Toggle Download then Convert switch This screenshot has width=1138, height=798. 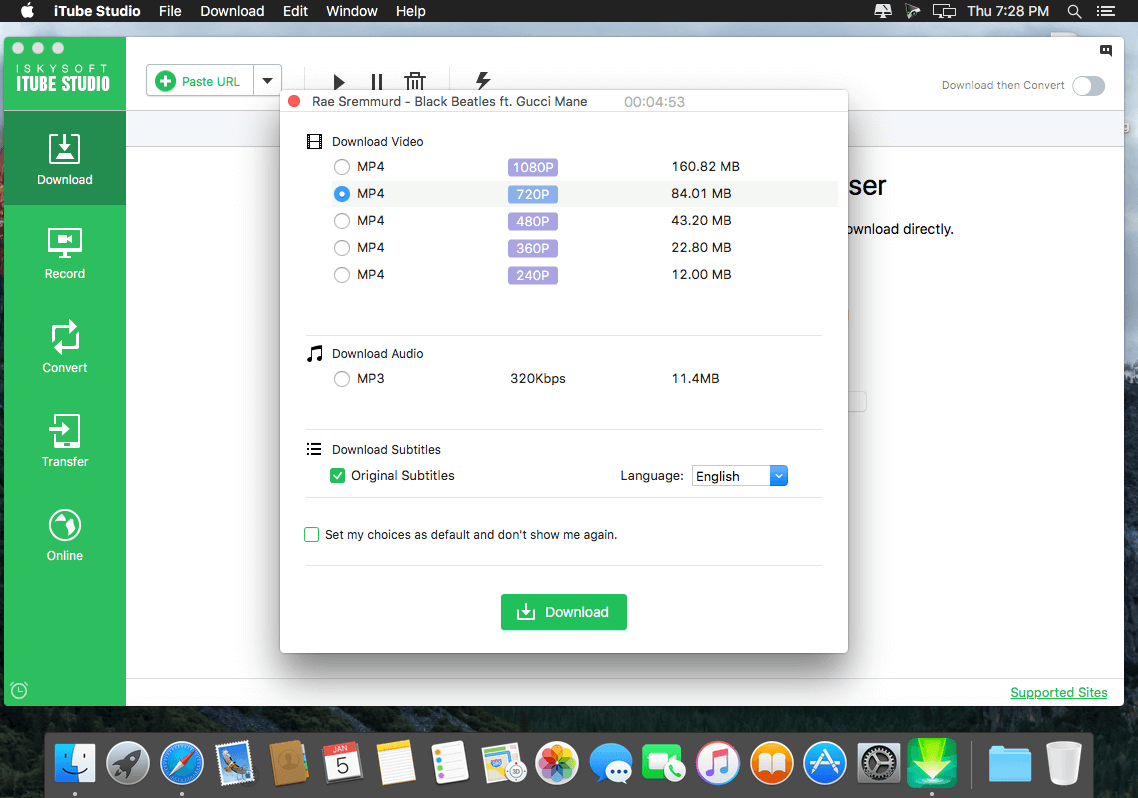pos(1088,86)
